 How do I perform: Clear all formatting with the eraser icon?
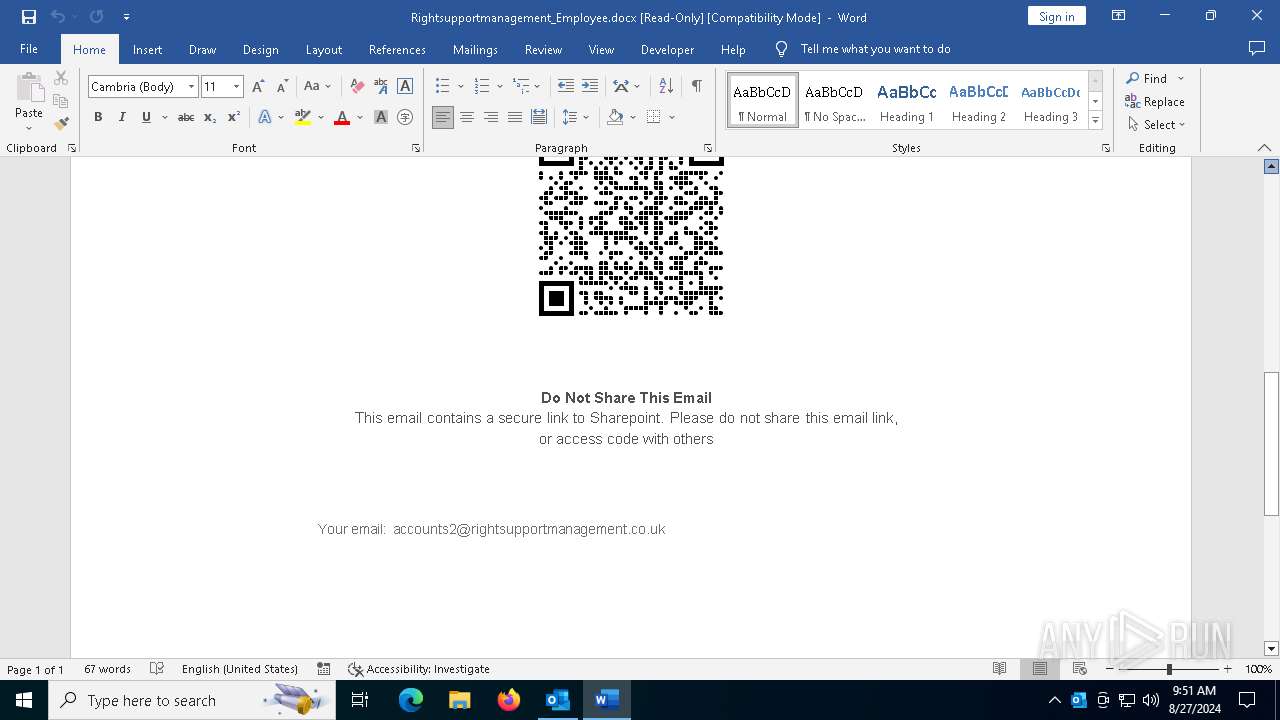coord(357,86)
